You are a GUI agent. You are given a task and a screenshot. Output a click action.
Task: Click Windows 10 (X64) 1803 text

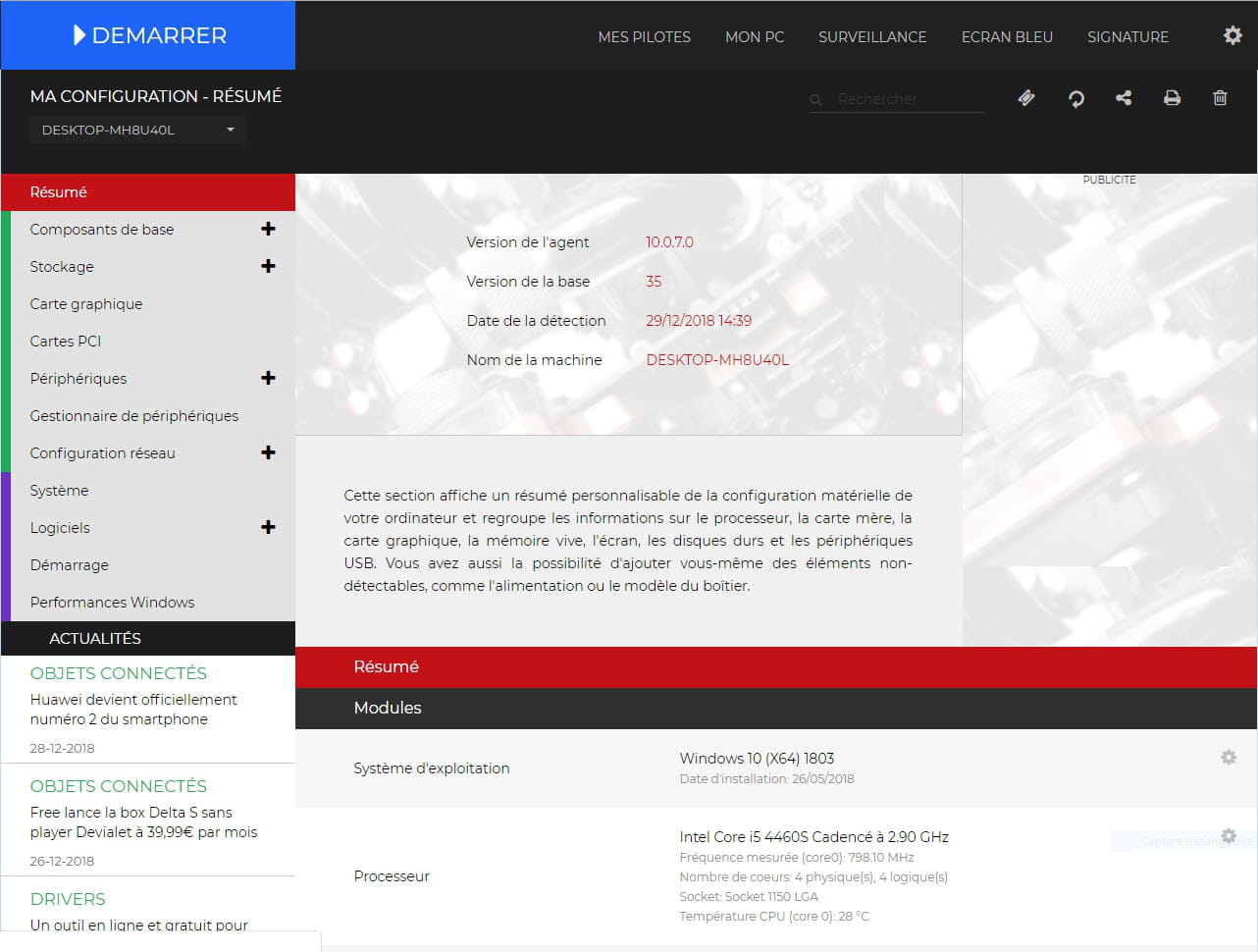point(757,759)
